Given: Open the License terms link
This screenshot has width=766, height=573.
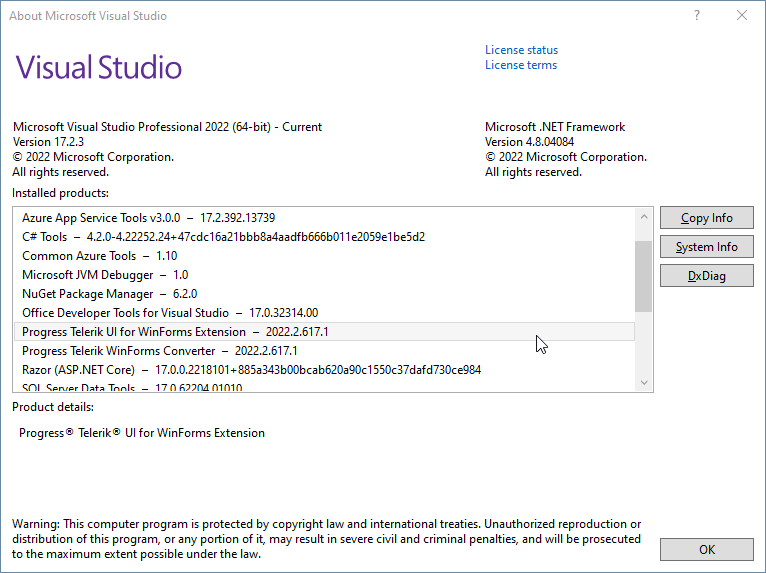Looking at the screenshot, I should [521, 65].
